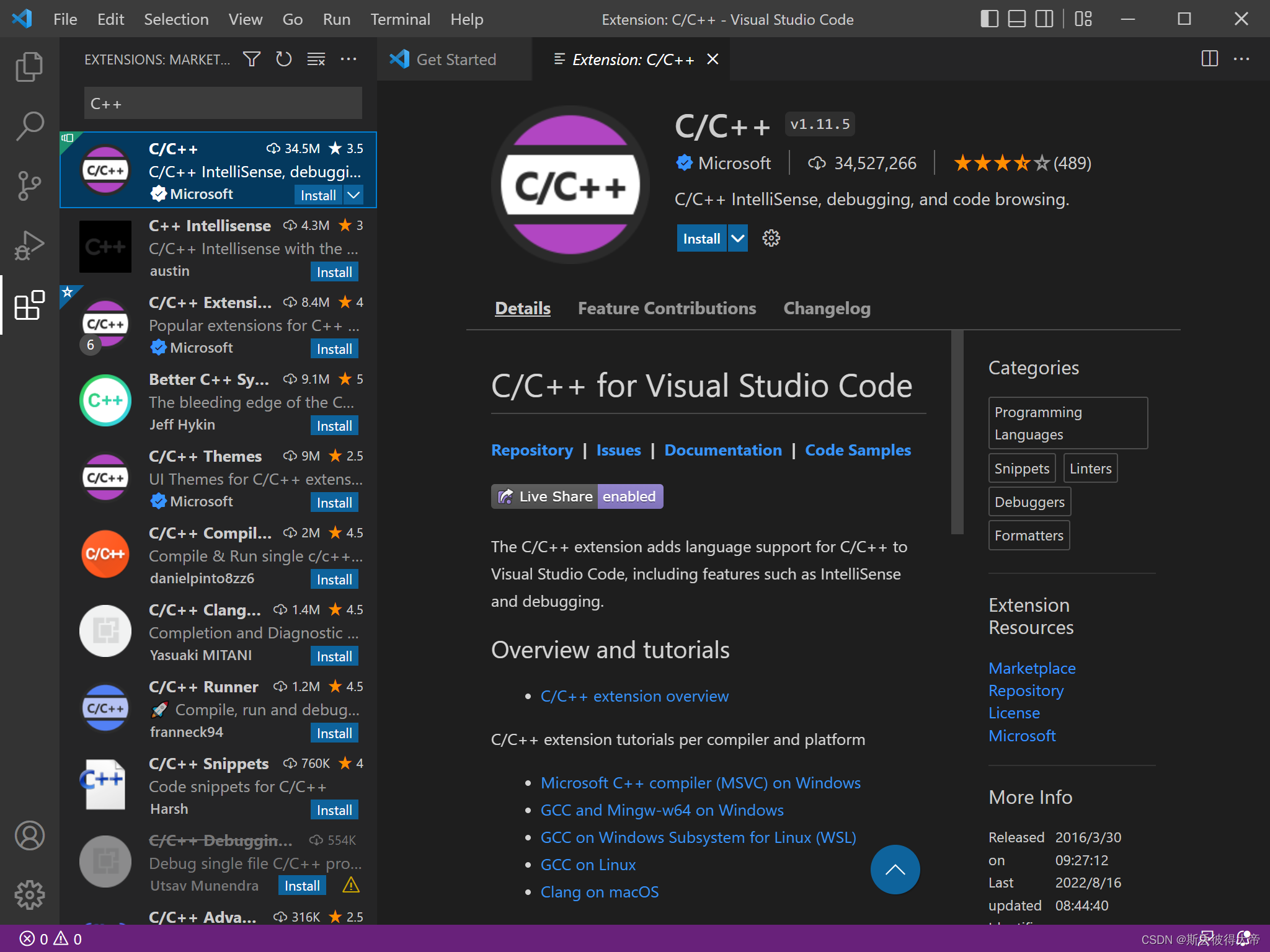Switch to the Changelog tab

[x=827, y=308]
